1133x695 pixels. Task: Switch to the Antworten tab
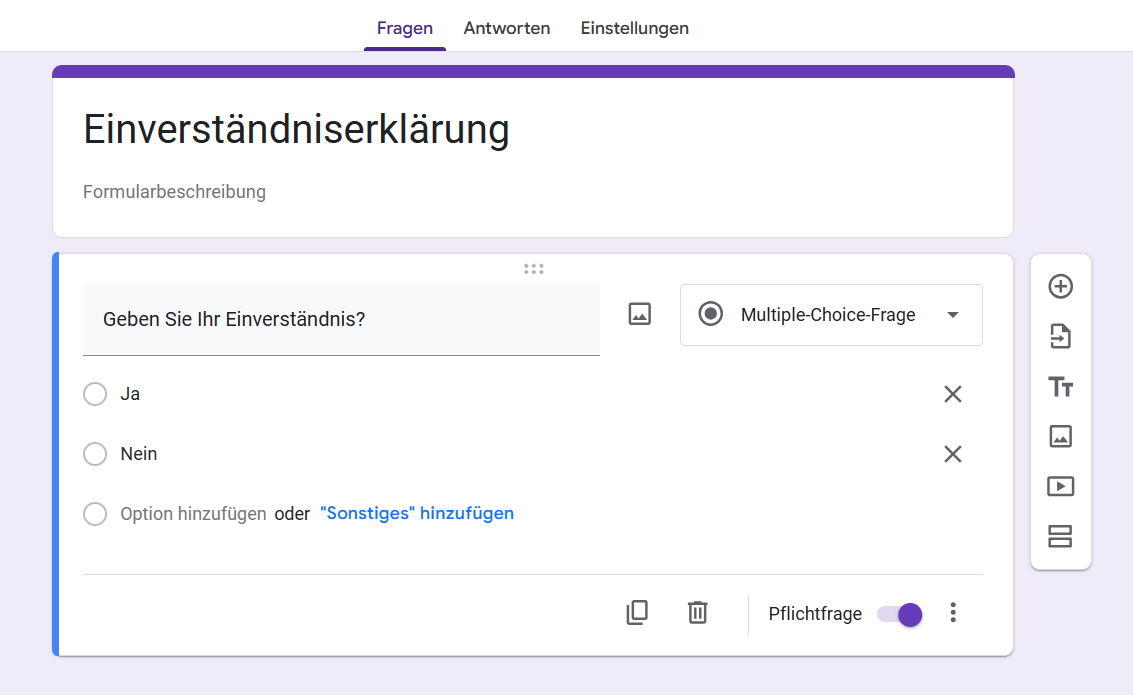[x=507, y=28]
